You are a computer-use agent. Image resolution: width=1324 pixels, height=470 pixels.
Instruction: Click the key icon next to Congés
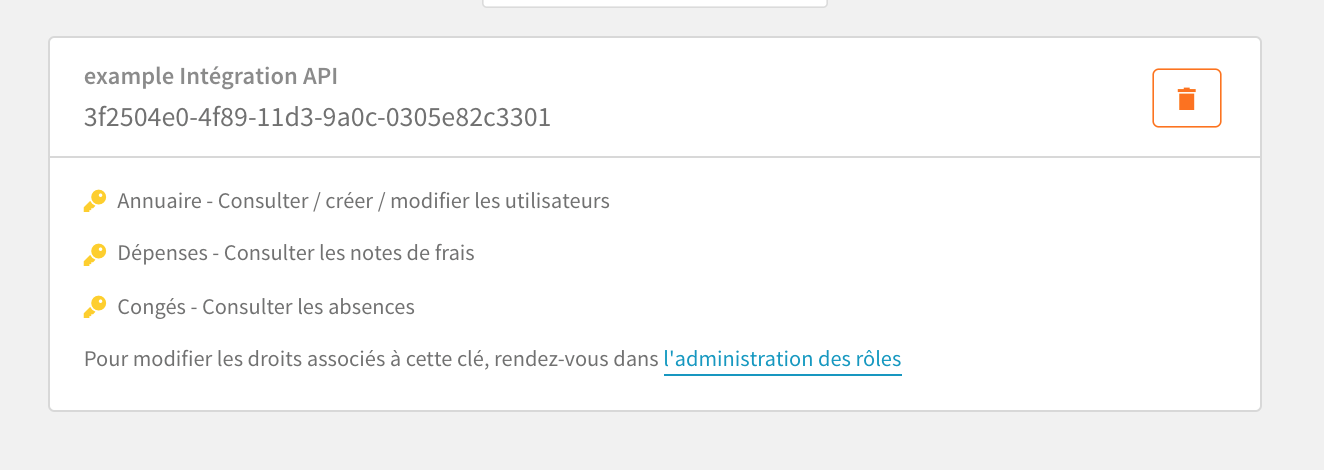pyautogui.click(x=95, y=307)
